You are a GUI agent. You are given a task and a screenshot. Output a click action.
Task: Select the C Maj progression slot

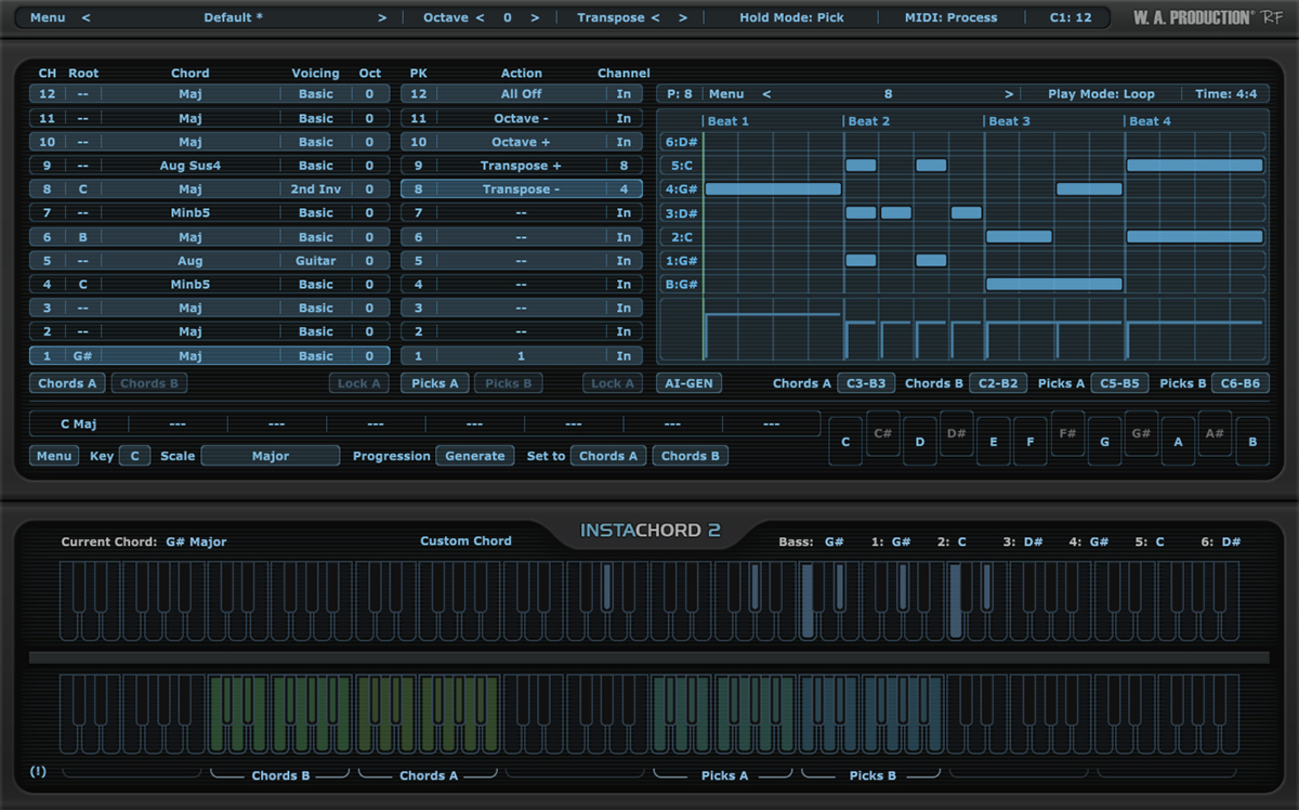(79, 424)
